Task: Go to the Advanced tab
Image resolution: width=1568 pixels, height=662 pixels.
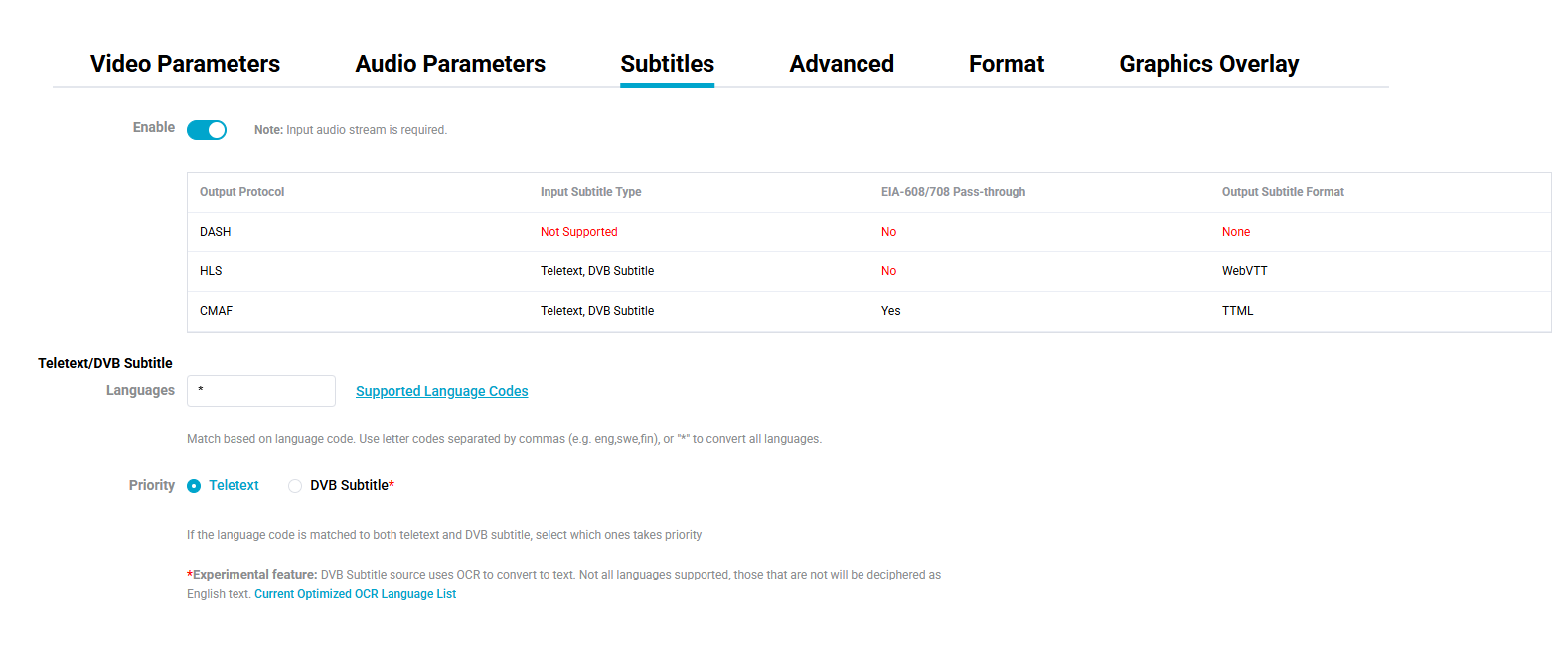Action: coord(842,64)
